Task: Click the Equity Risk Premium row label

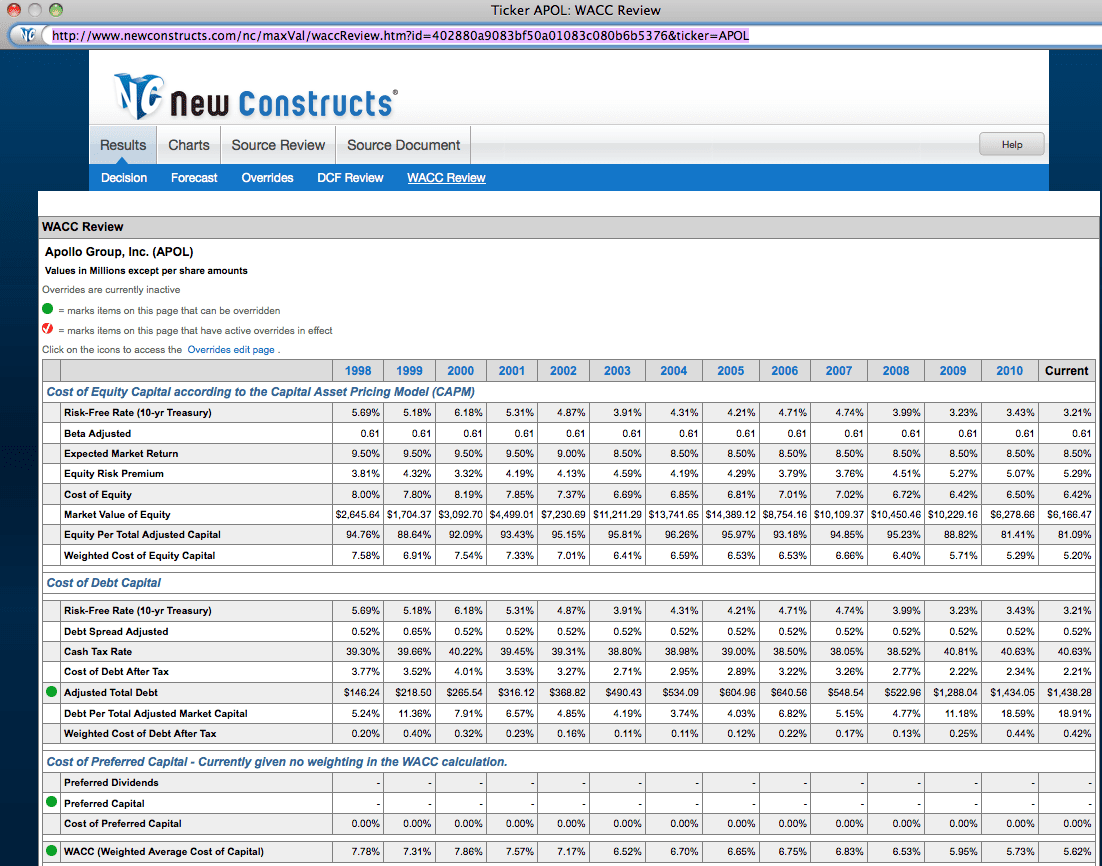Action: pyautogui.click(x=114, y=474)
